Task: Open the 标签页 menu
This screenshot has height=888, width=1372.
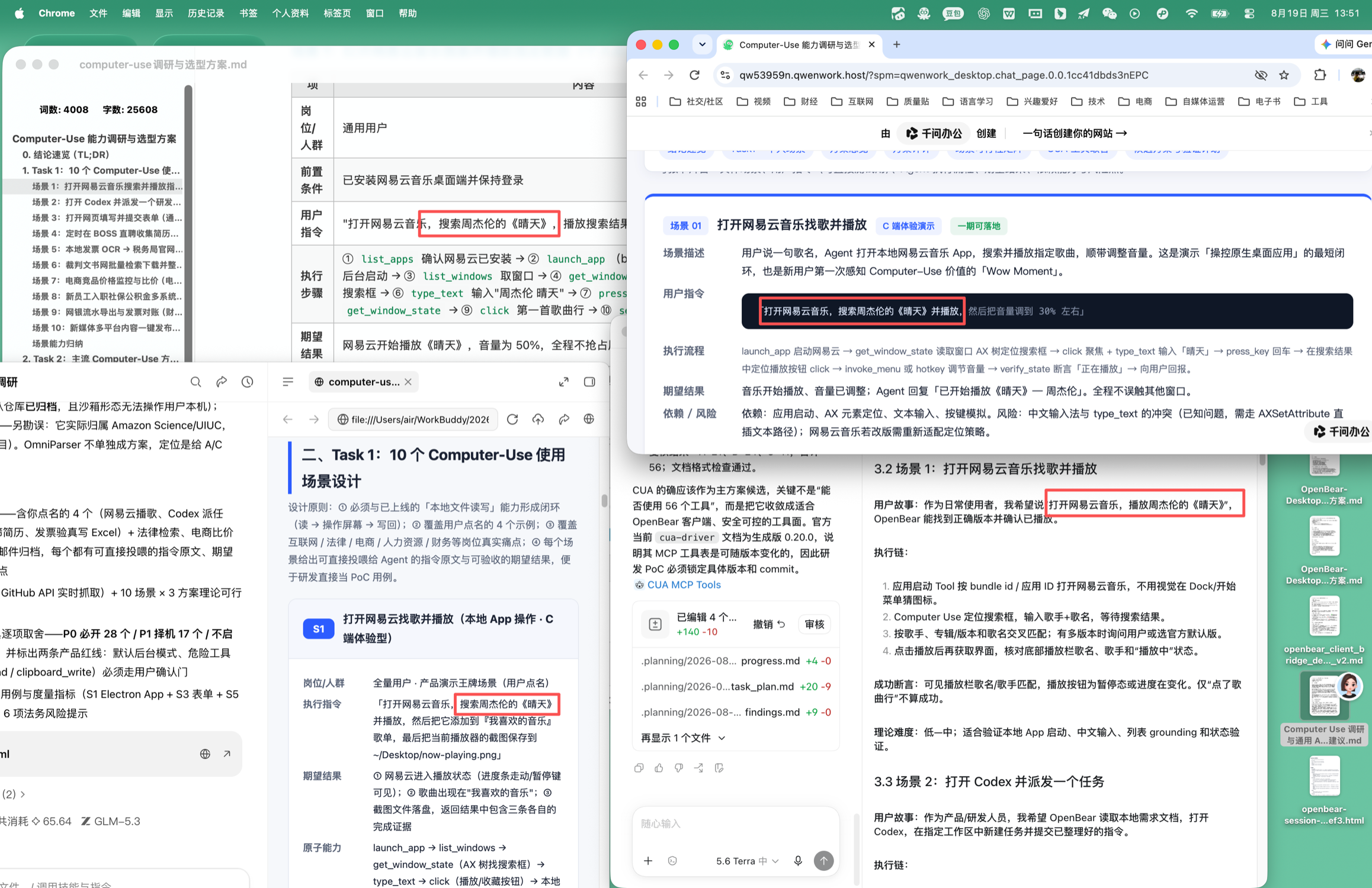Action: (x=337, y=13)
